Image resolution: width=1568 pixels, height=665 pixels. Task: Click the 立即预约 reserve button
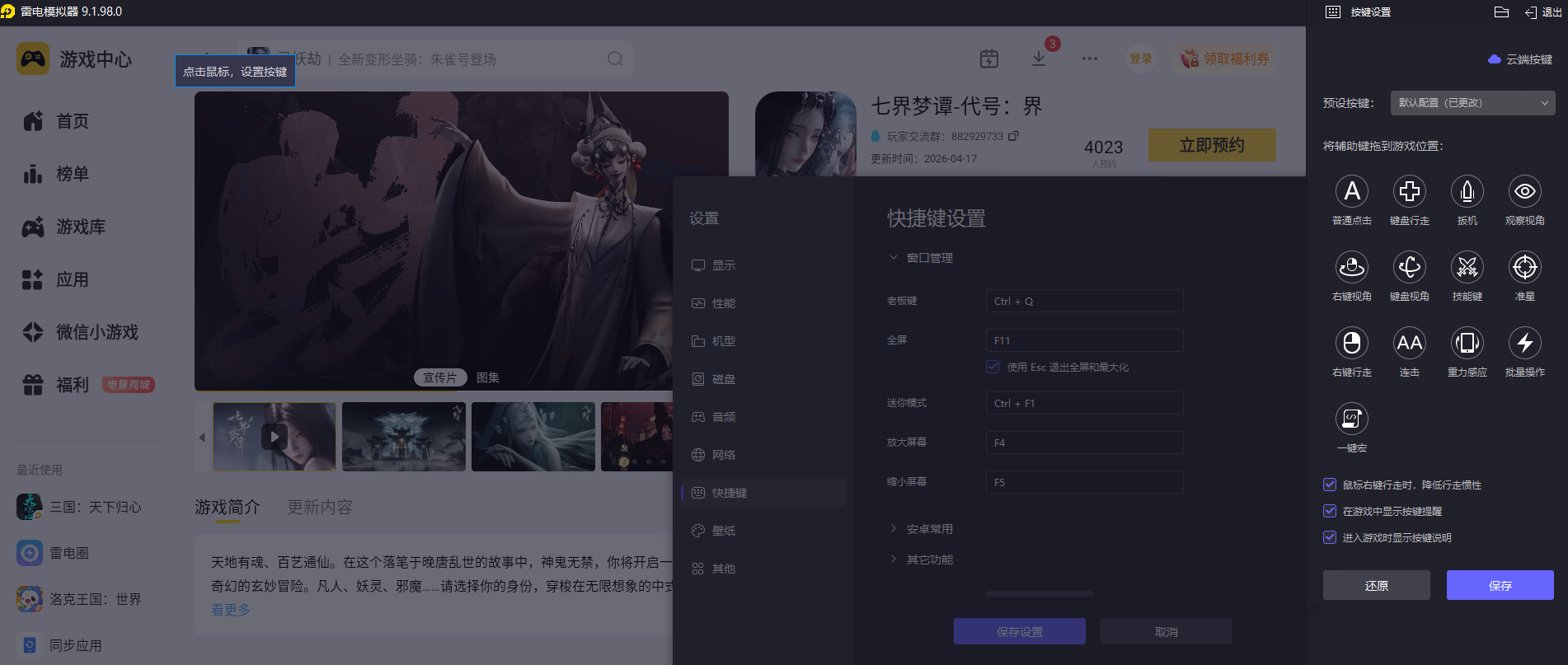point(1212,145)
